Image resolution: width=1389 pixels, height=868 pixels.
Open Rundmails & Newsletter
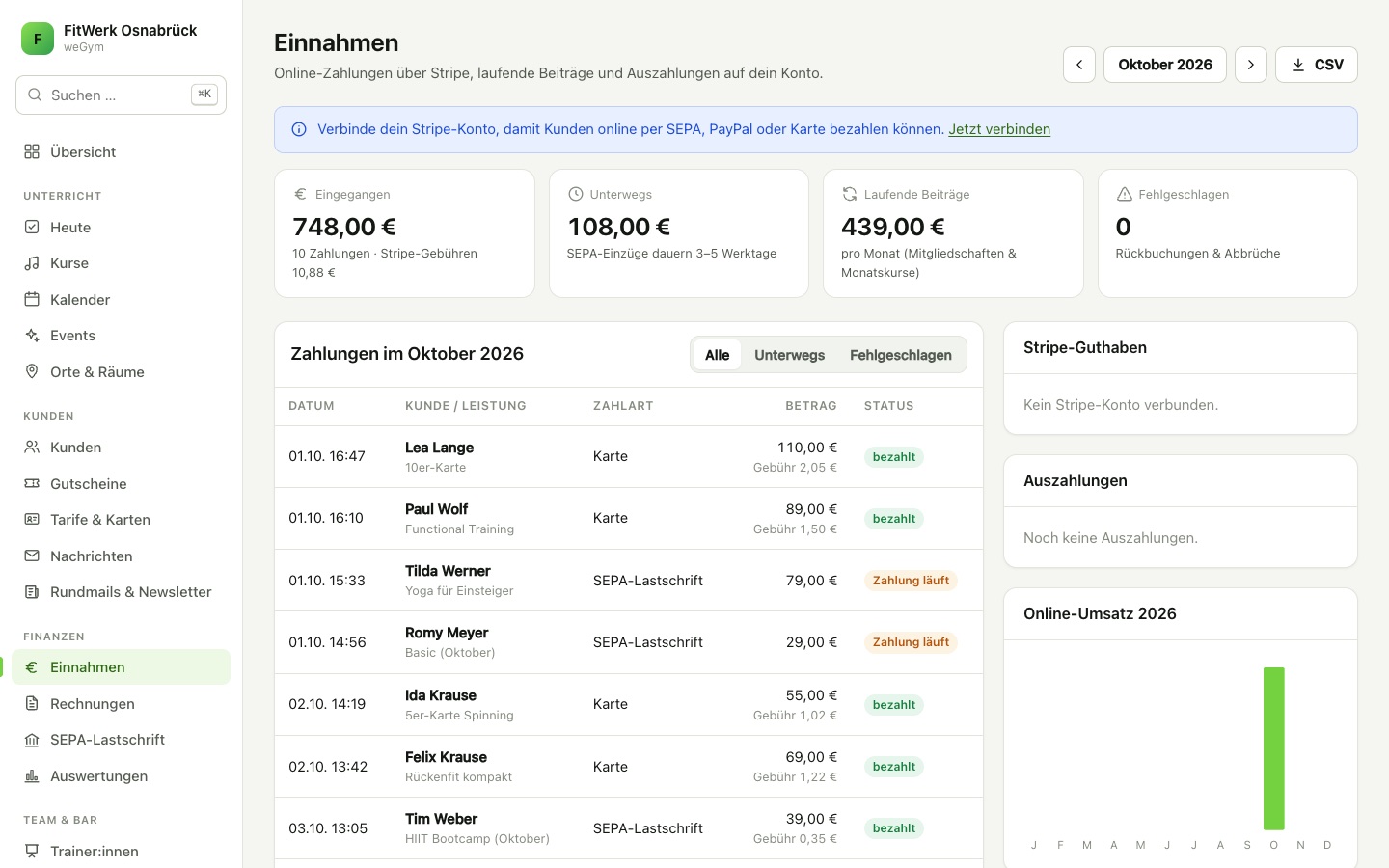point(121,592)
